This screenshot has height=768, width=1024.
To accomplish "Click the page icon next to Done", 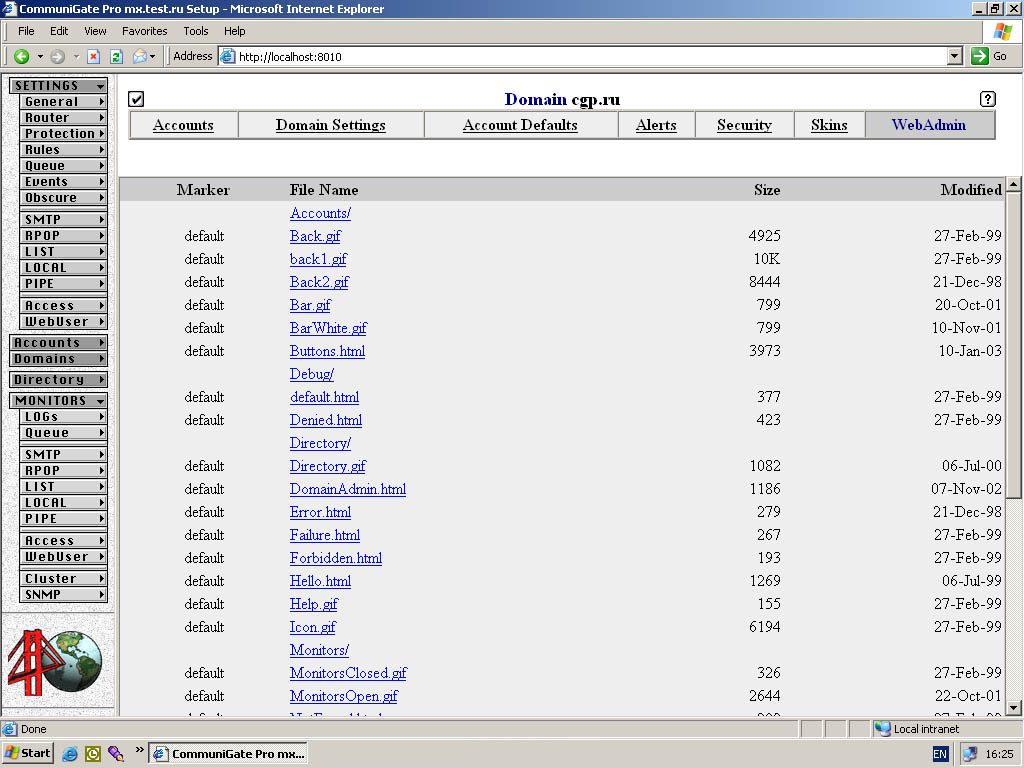I will 10,729.
